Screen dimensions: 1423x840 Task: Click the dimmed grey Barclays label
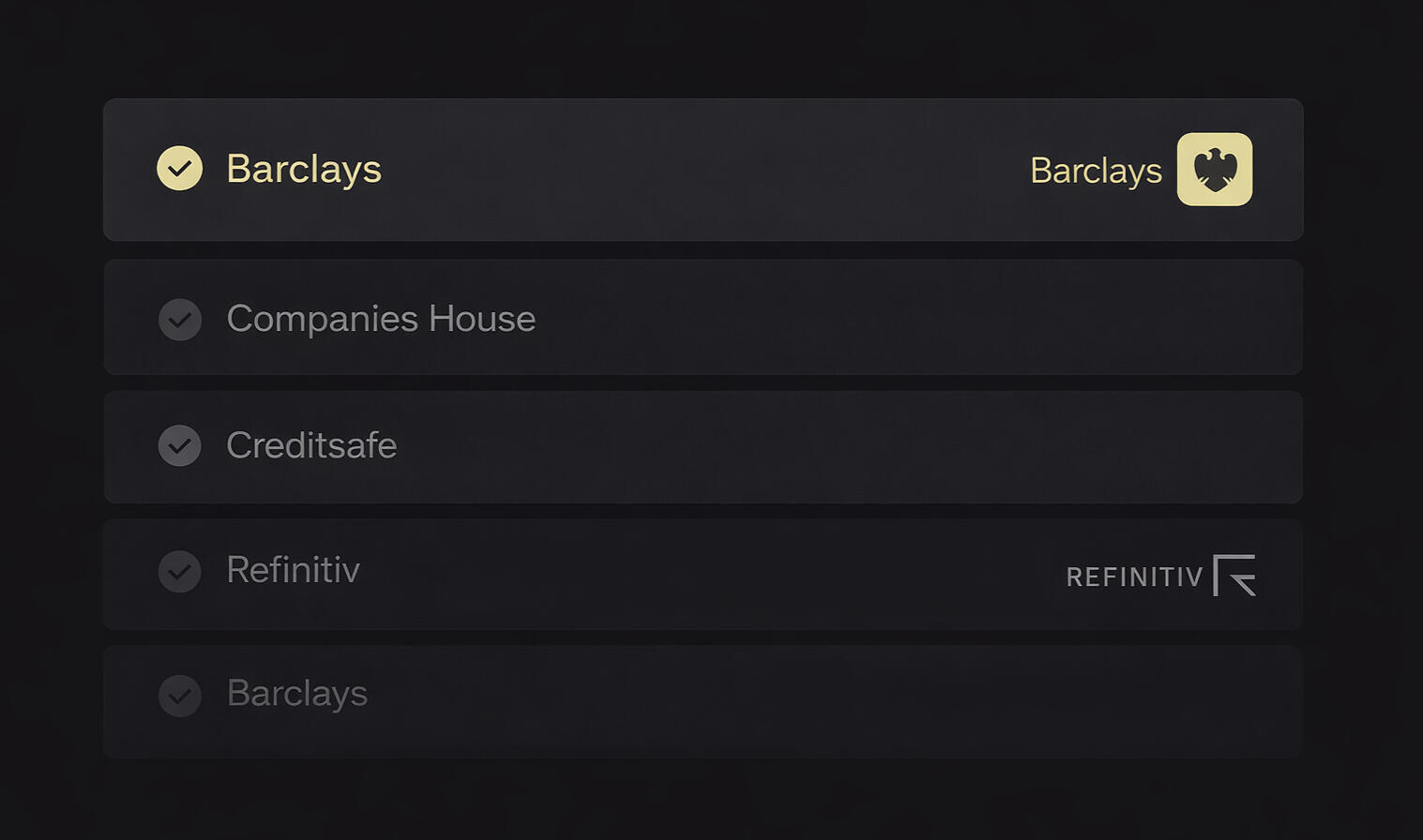coord(296,694)
